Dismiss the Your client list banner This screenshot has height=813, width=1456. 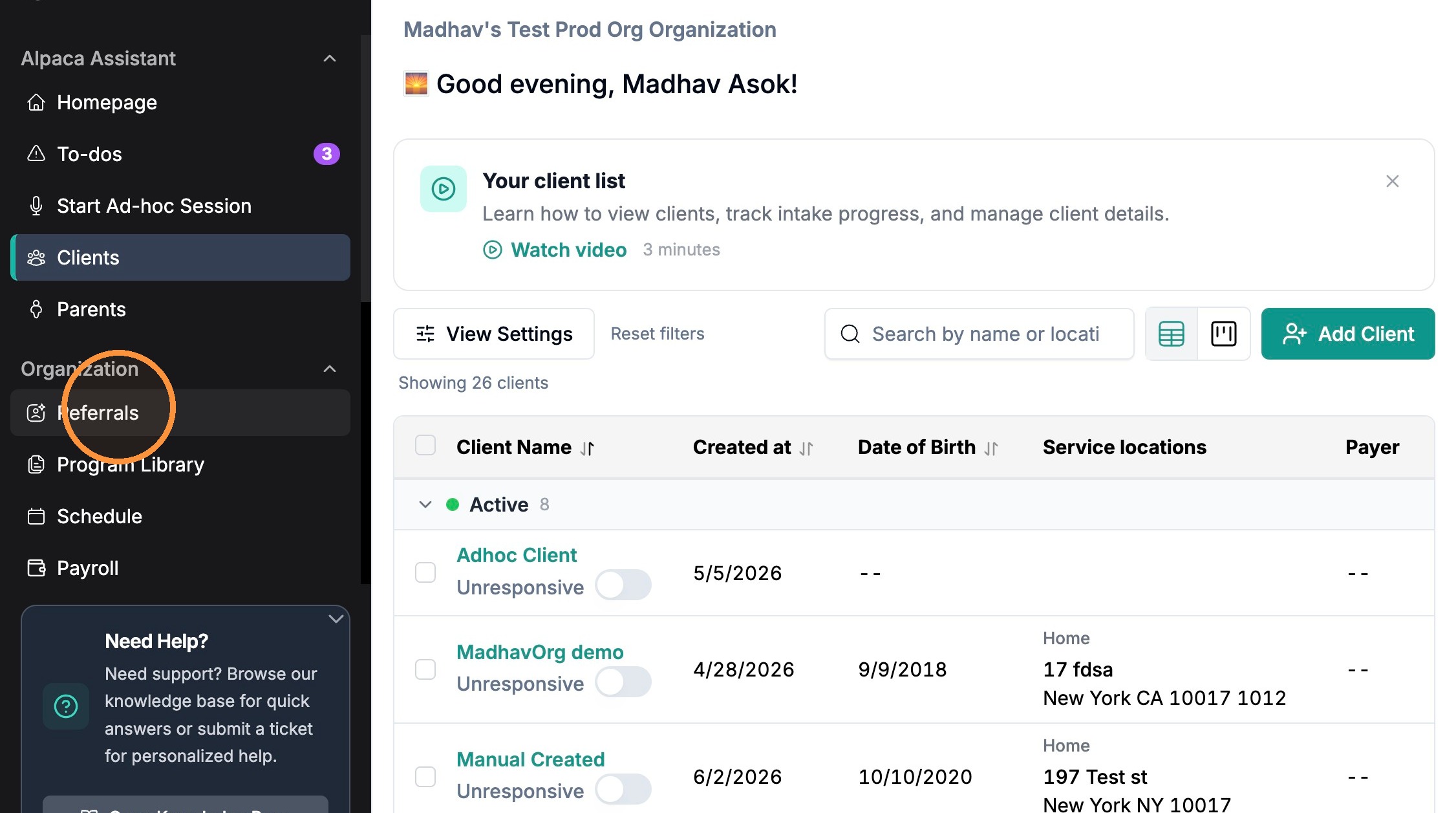pos(1393,181)
